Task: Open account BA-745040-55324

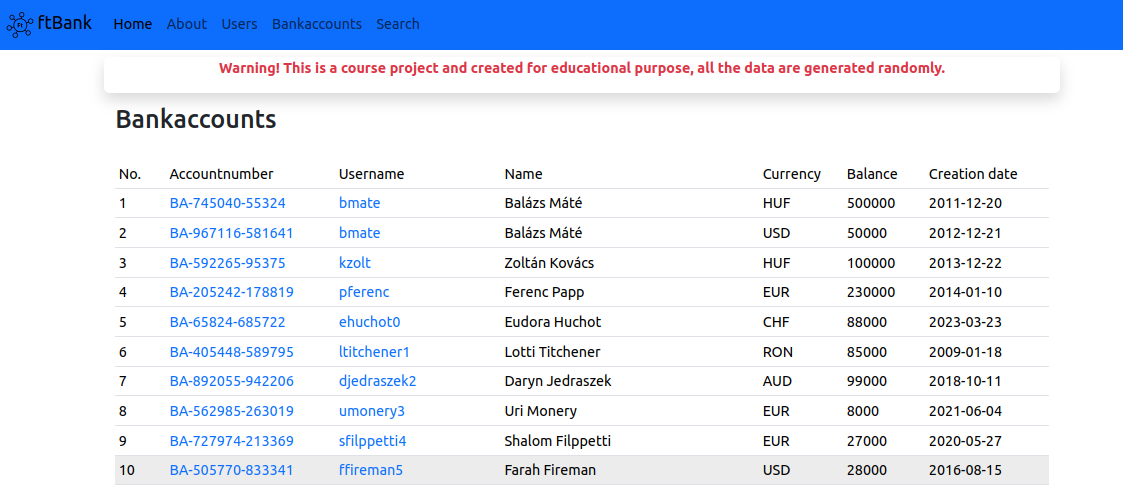Action: click(x=228, y=203)
